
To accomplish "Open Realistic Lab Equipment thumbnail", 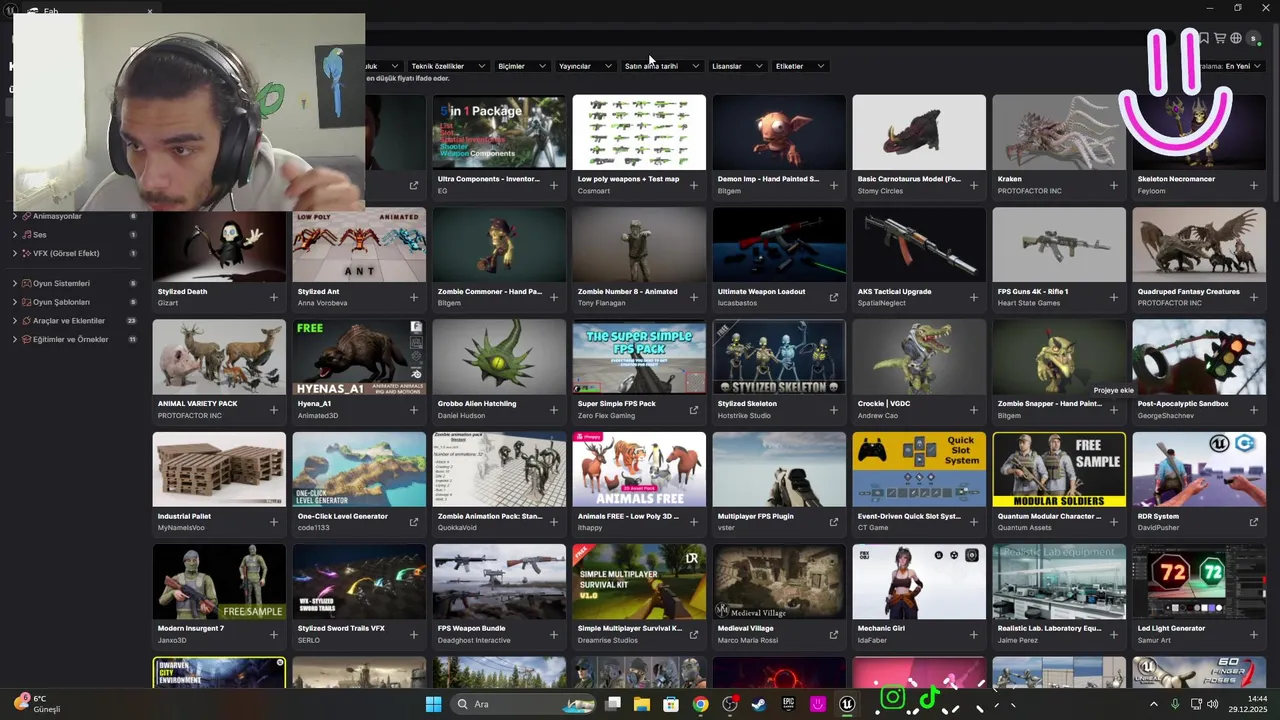I will click(x=1059, y=581).
